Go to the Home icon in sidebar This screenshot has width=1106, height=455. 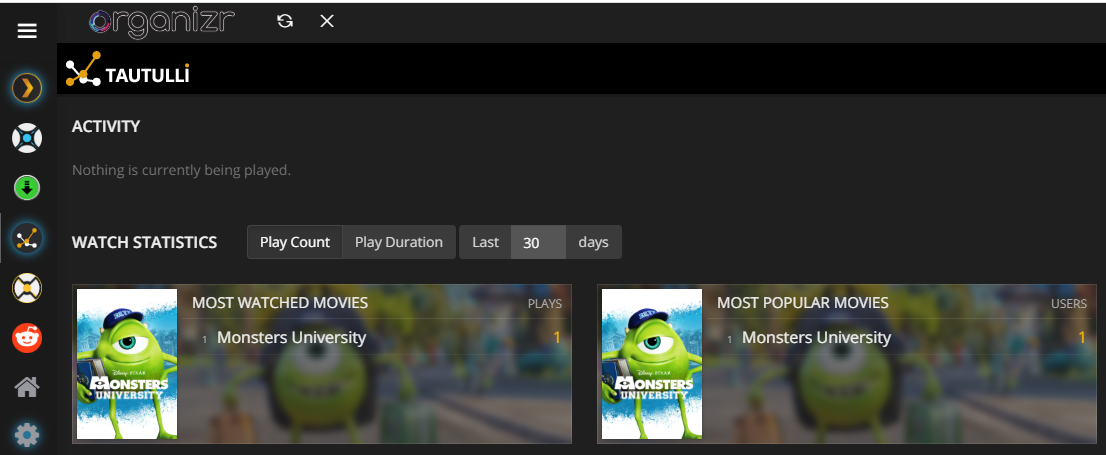coord(27,387)
